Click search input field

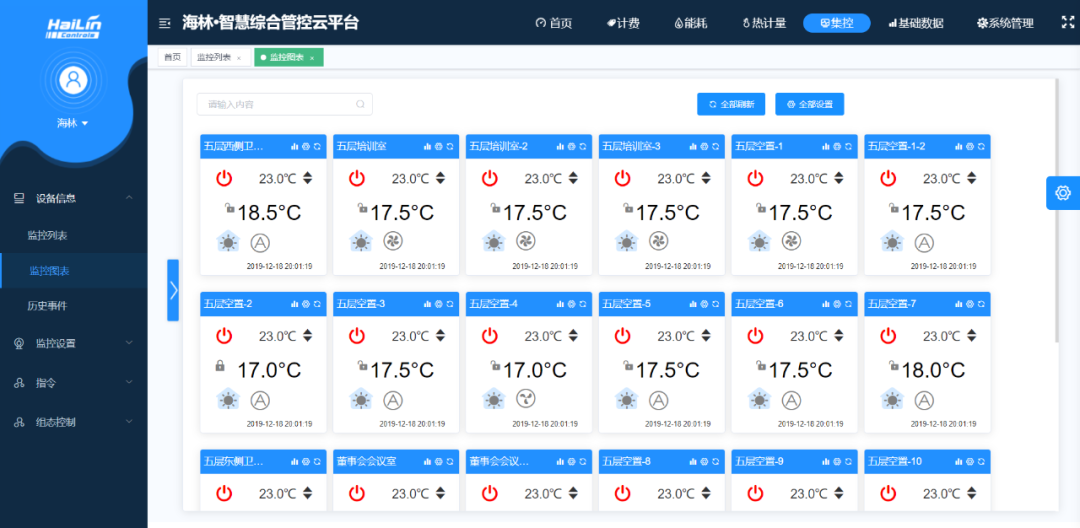click(x=280, y=104)
